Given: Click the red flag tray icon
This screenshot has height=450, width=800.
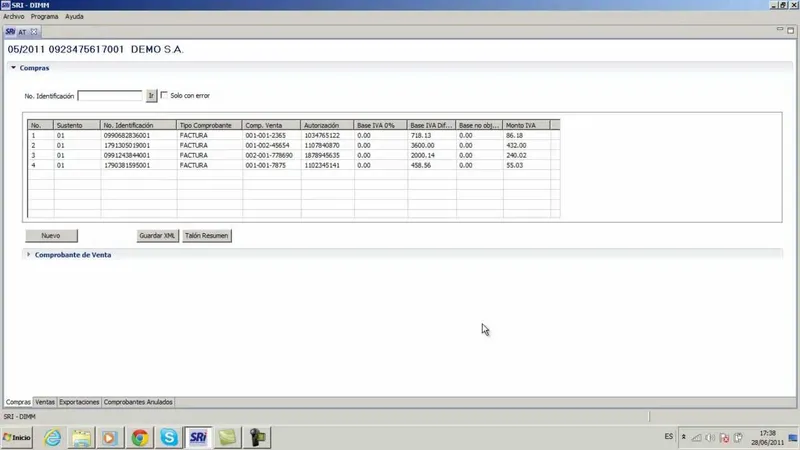Looking at the screenshot, I should (724, 437).
